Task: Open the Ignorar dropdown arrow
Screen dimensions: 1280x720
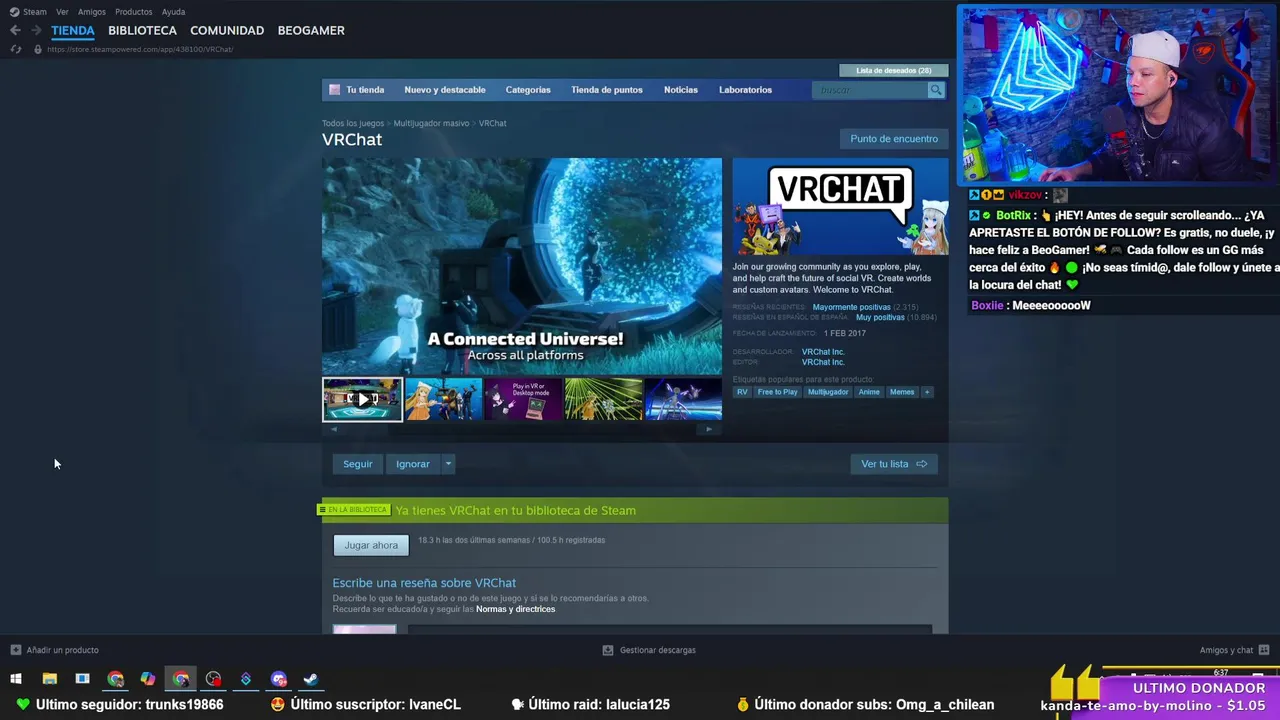Action: pyautogui.click(x=448, y=464)
